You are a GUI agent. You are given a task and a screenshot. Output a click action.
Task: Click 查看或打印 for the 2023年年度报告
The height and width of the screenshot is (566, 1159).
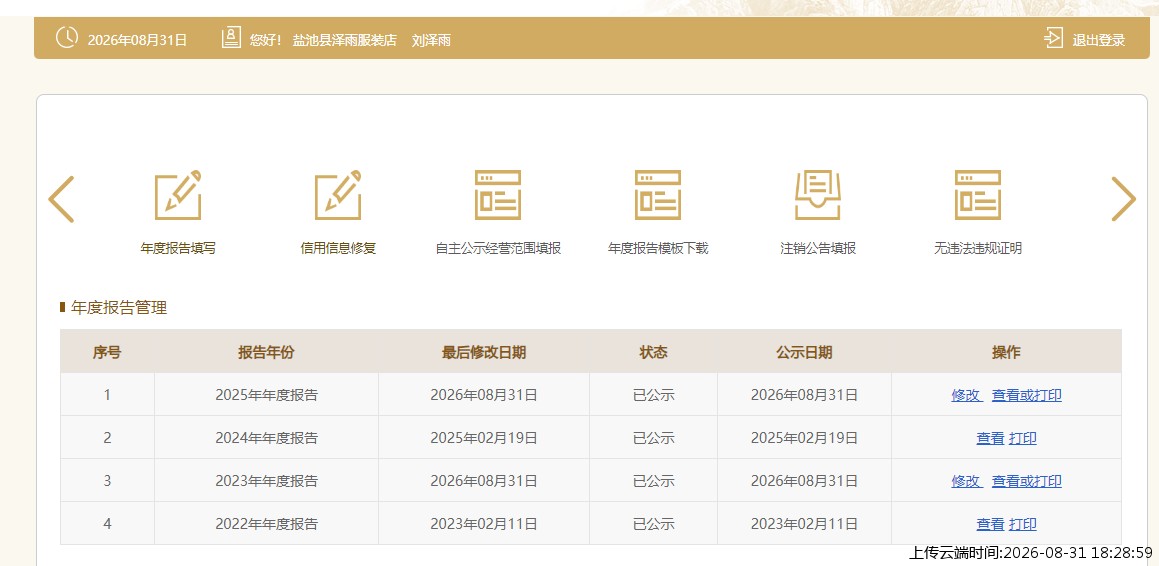1026,481
